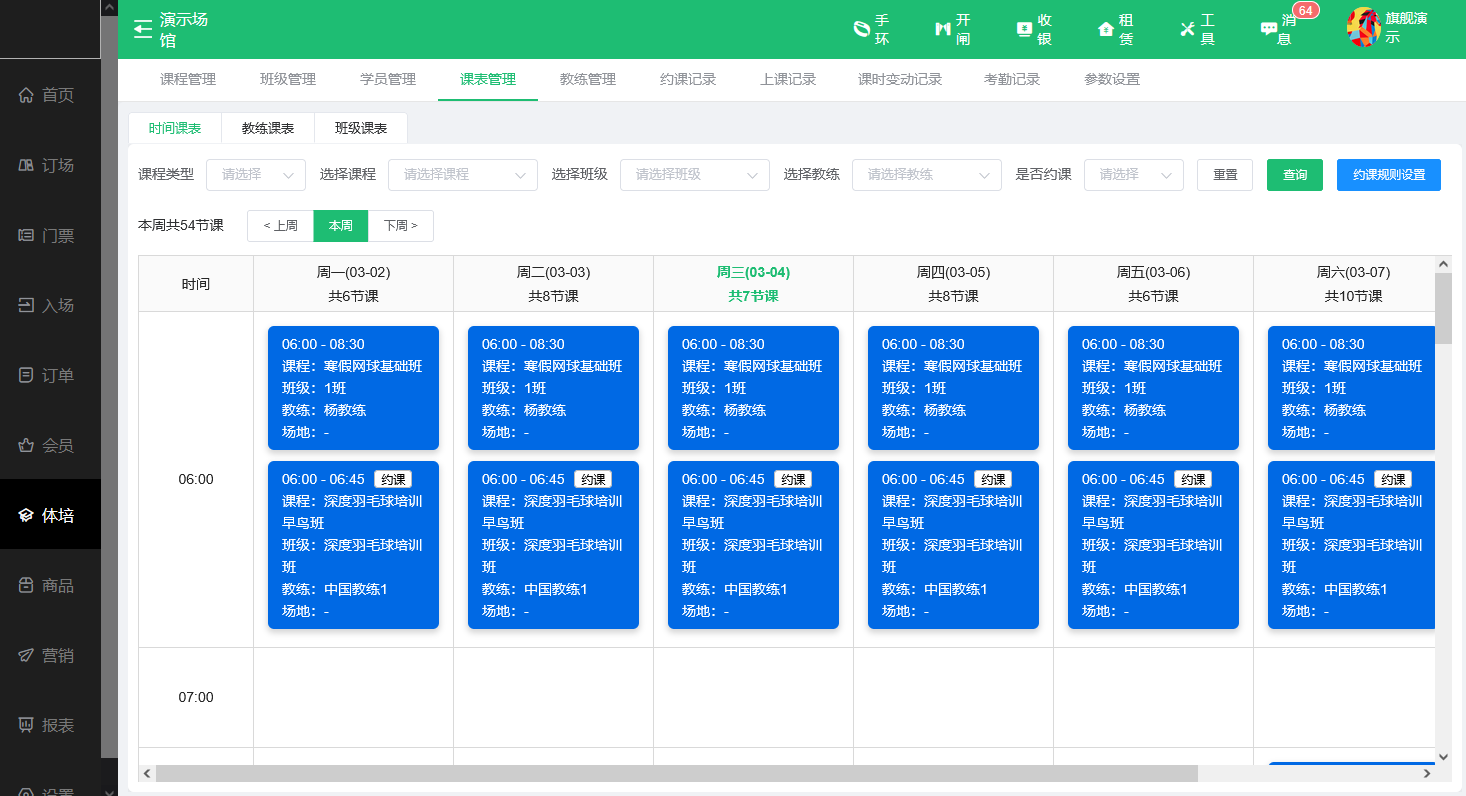Open the 是否约课 dropdown
The height and width of the screenshot is (796, 1466).
1133,174
